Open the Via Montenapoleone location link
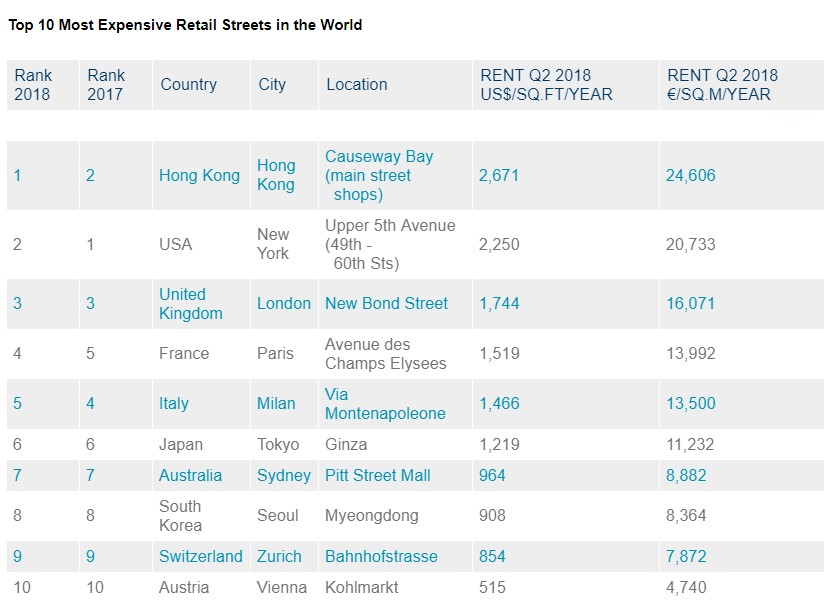 pos(385,403)
